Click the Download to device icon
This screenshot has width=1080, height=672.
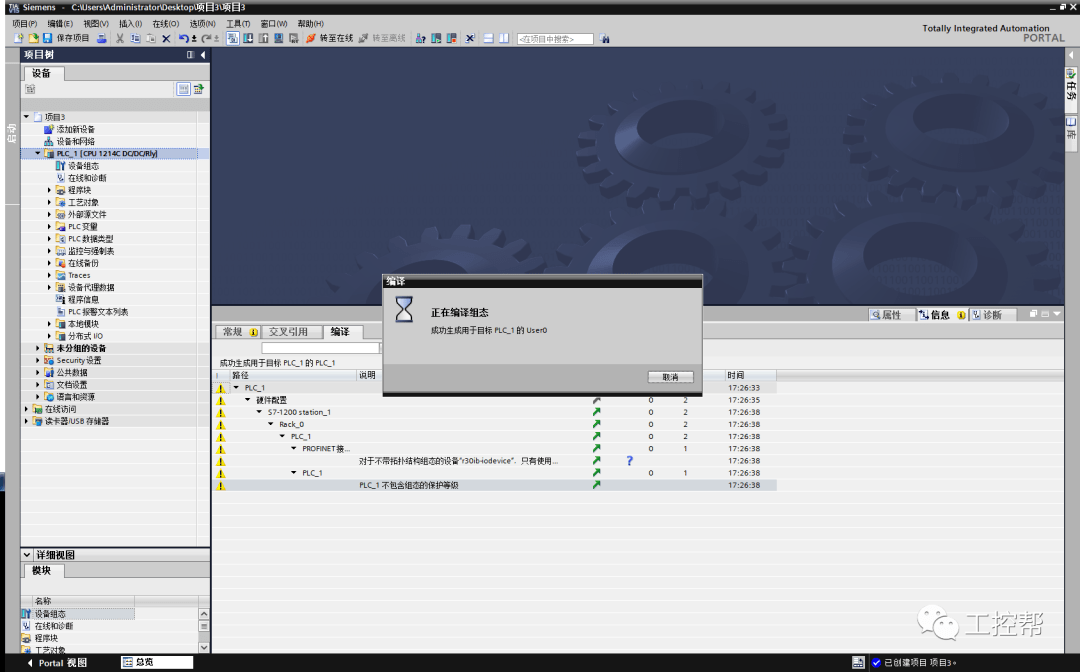(x=248, y=39)
